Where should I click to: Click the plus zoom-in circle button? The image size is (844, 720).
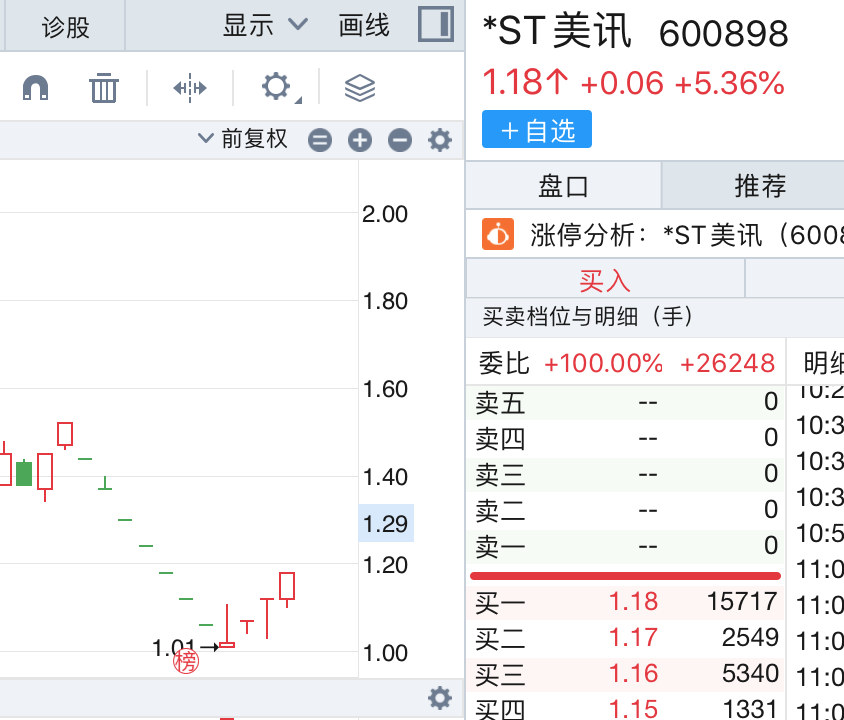[x=360, y=140]
